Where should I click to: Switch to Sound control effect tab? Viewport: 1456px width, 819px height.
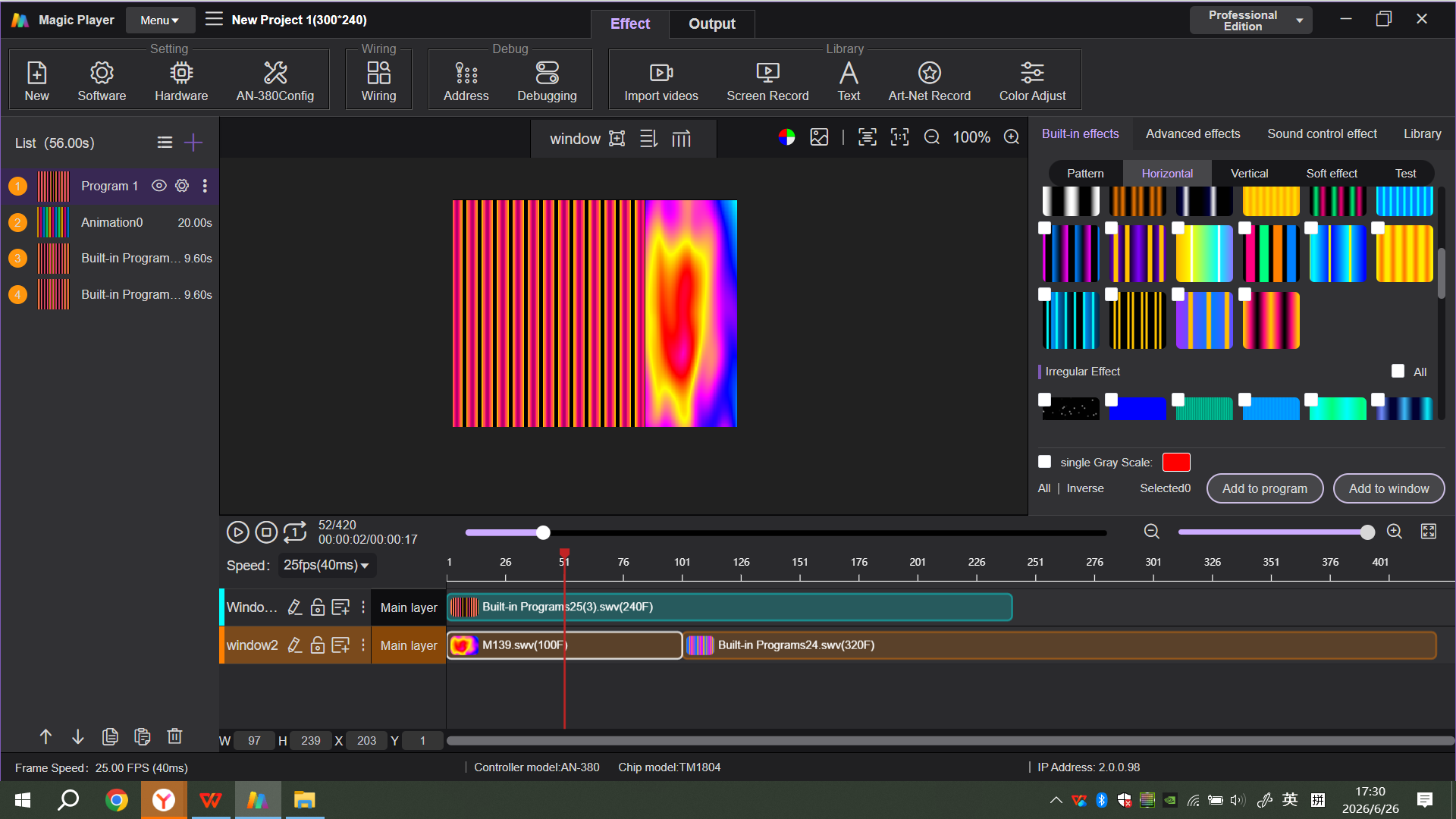pos(1322,133)
